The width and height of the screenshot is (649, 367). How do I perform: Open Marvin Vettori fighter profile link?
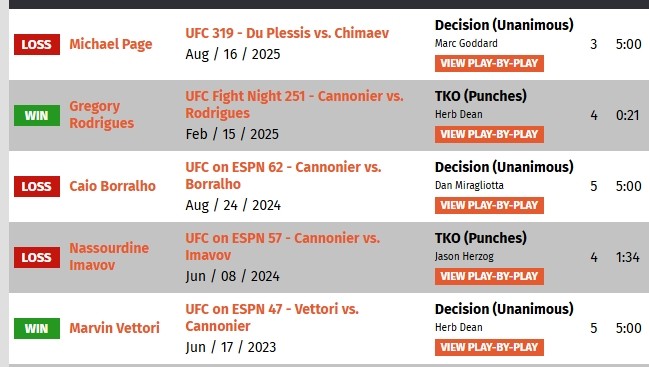[114, 328]
